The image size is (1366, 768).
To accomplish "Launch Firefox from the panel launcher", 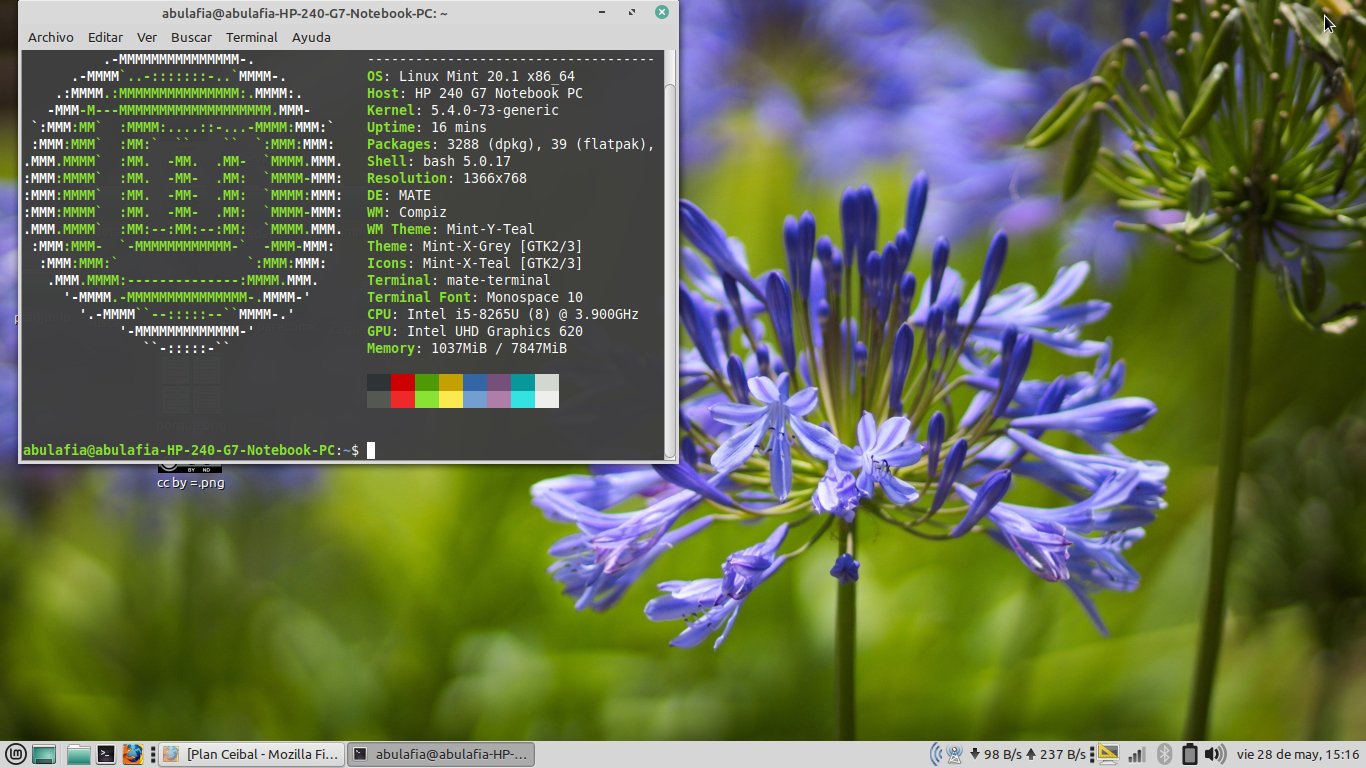I will [x=132, y=755].
